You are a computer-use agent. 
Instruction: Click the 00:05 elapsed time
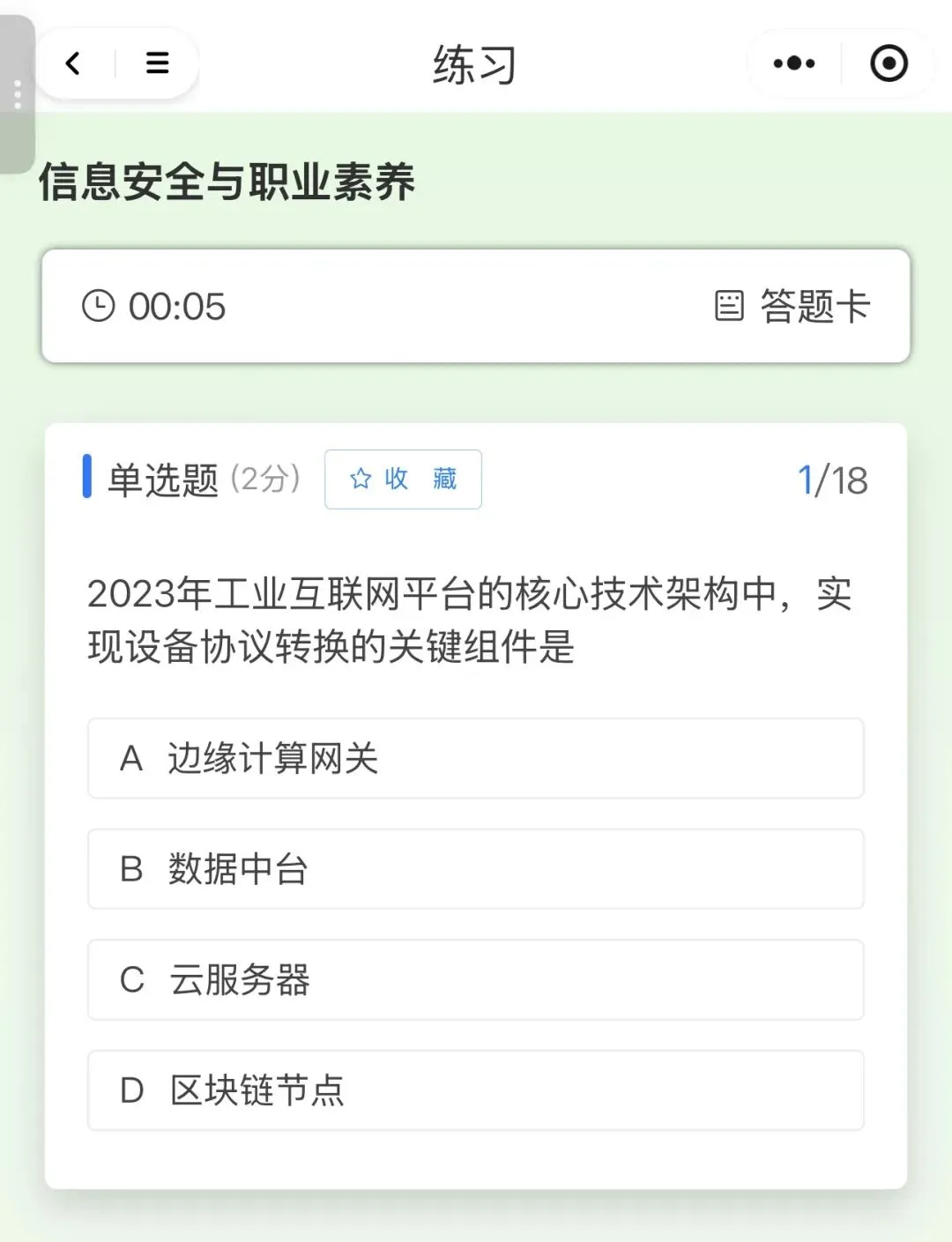(x=176, y=307)
